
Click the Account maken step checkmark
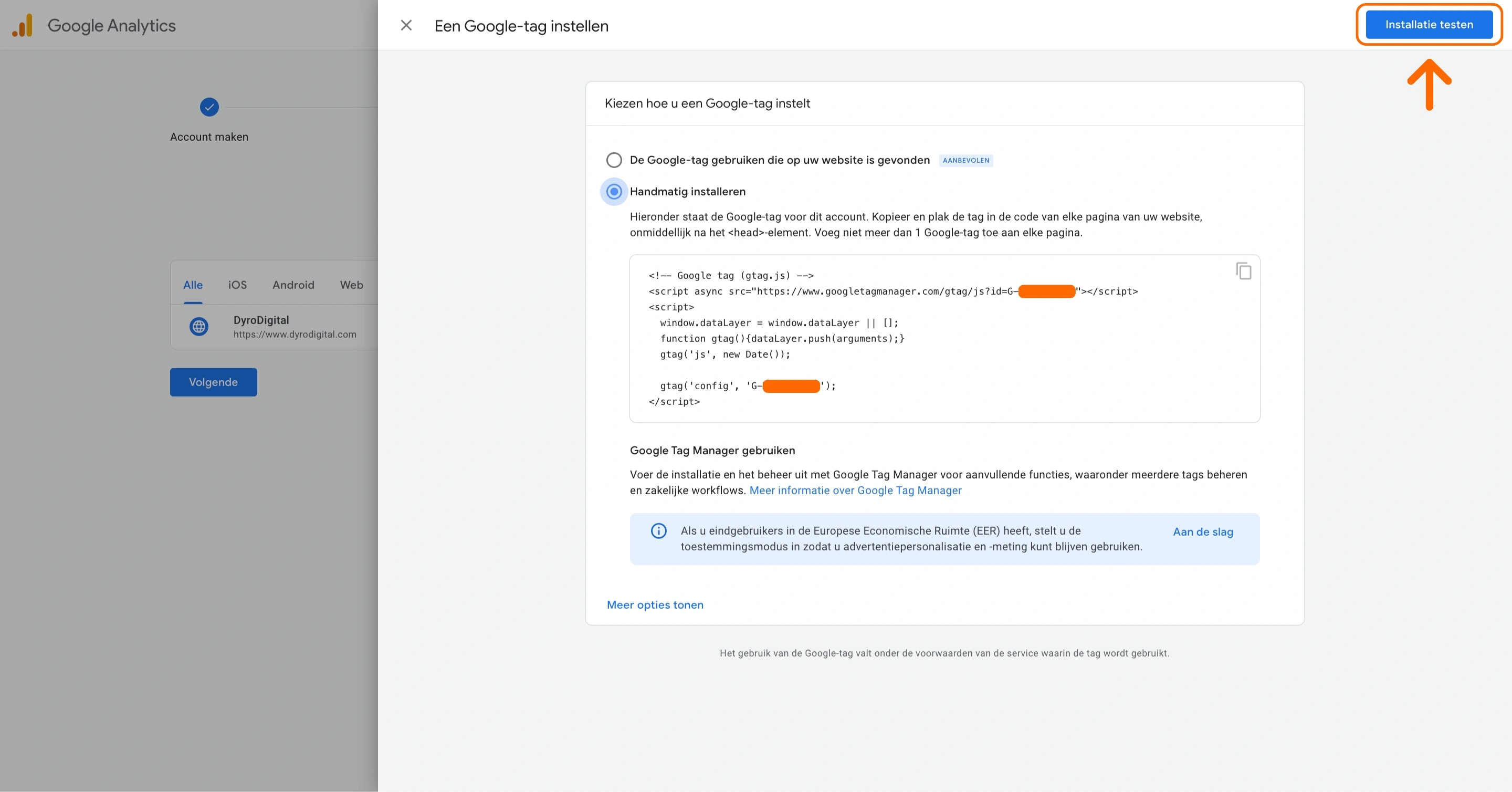209,107
